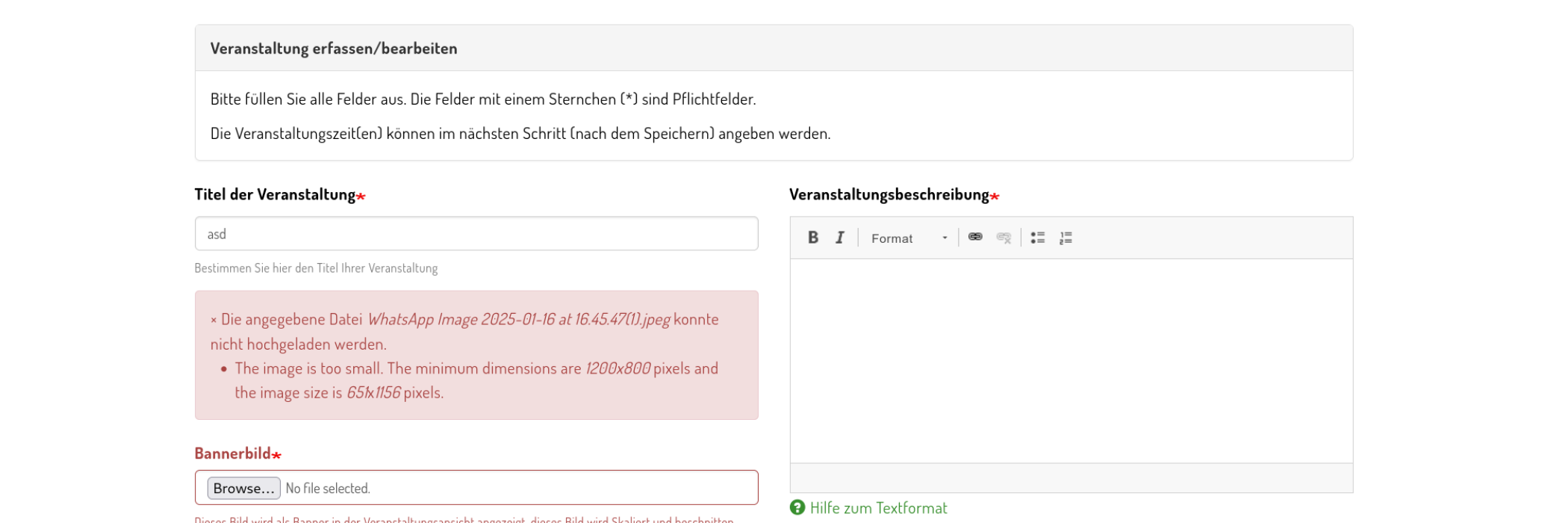
Task: Insert a numbered list
Action: pos(1065,238)
